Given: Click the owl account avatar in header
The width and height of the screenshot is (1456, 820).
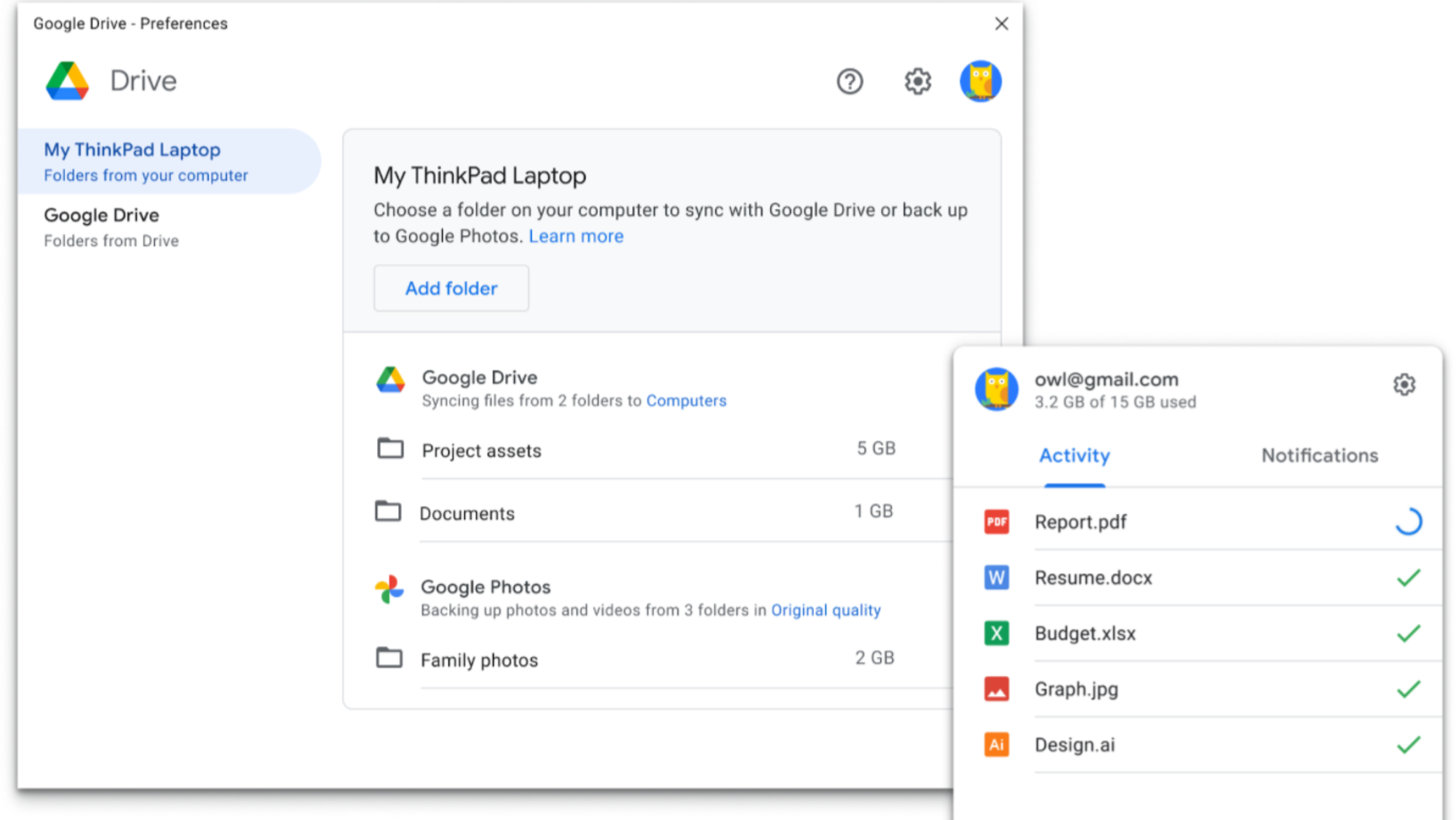Looking at the screenshot, I should point(981,81).
